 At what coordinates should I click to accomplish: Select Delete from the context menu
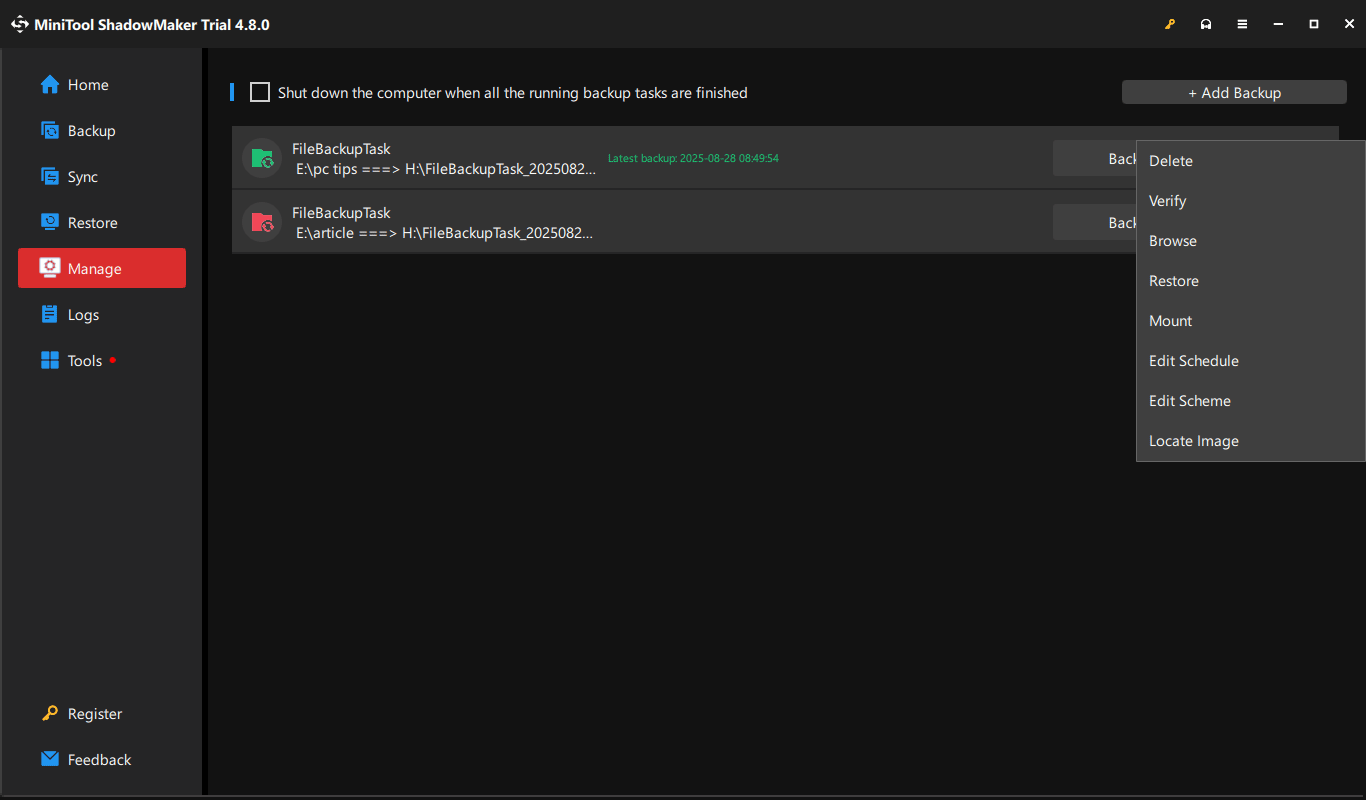tap(1170, 160)
